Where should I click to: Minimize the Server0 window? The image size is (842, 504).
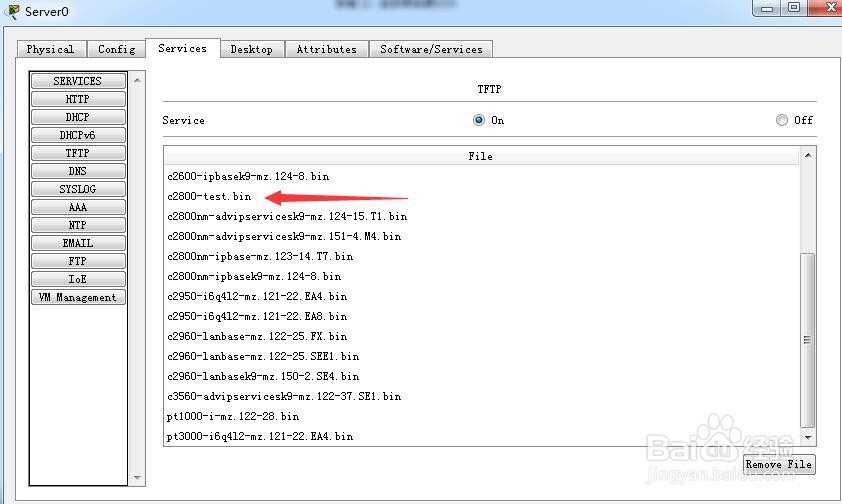coord(767,8)
